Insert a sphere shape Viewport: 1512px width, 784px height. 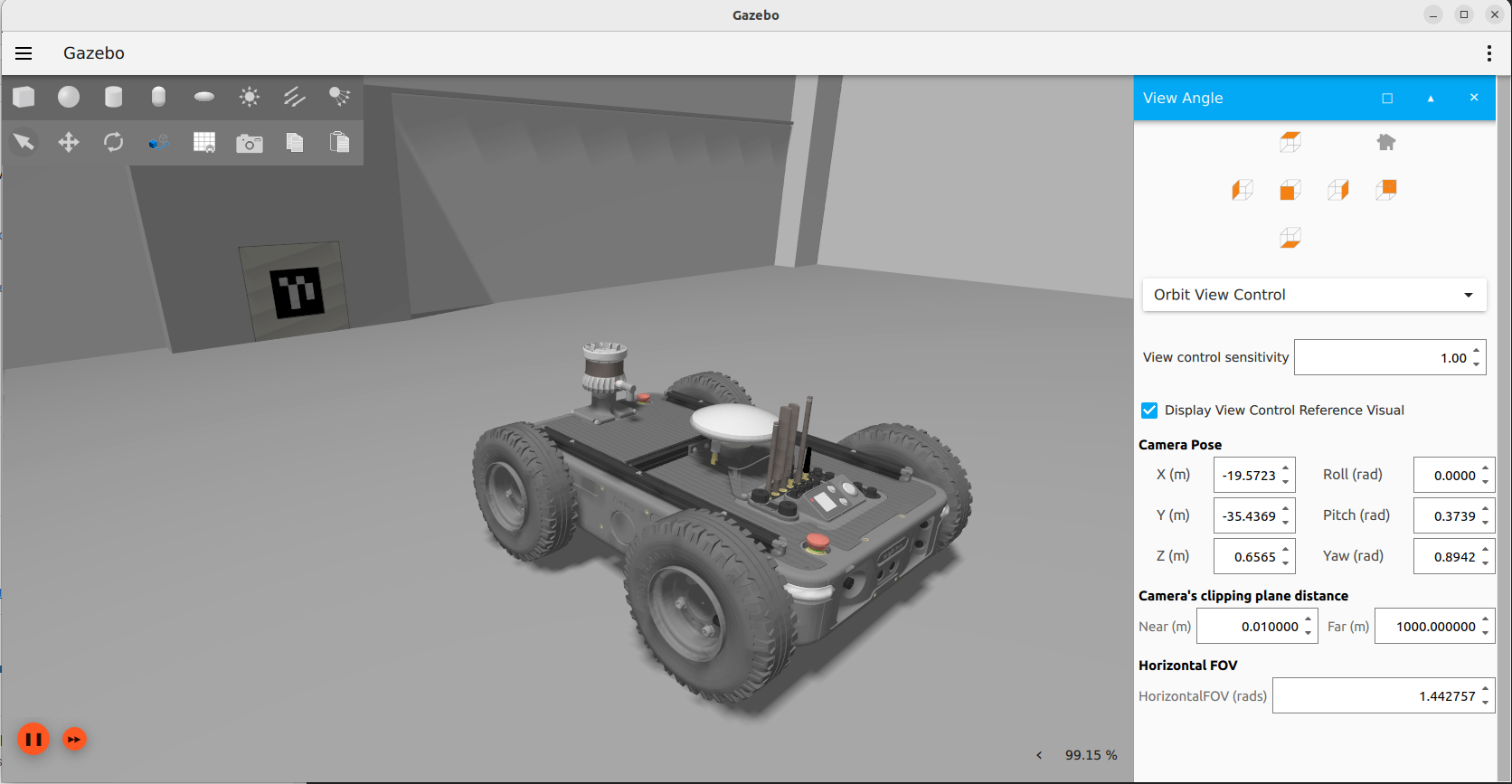point(69,97)
